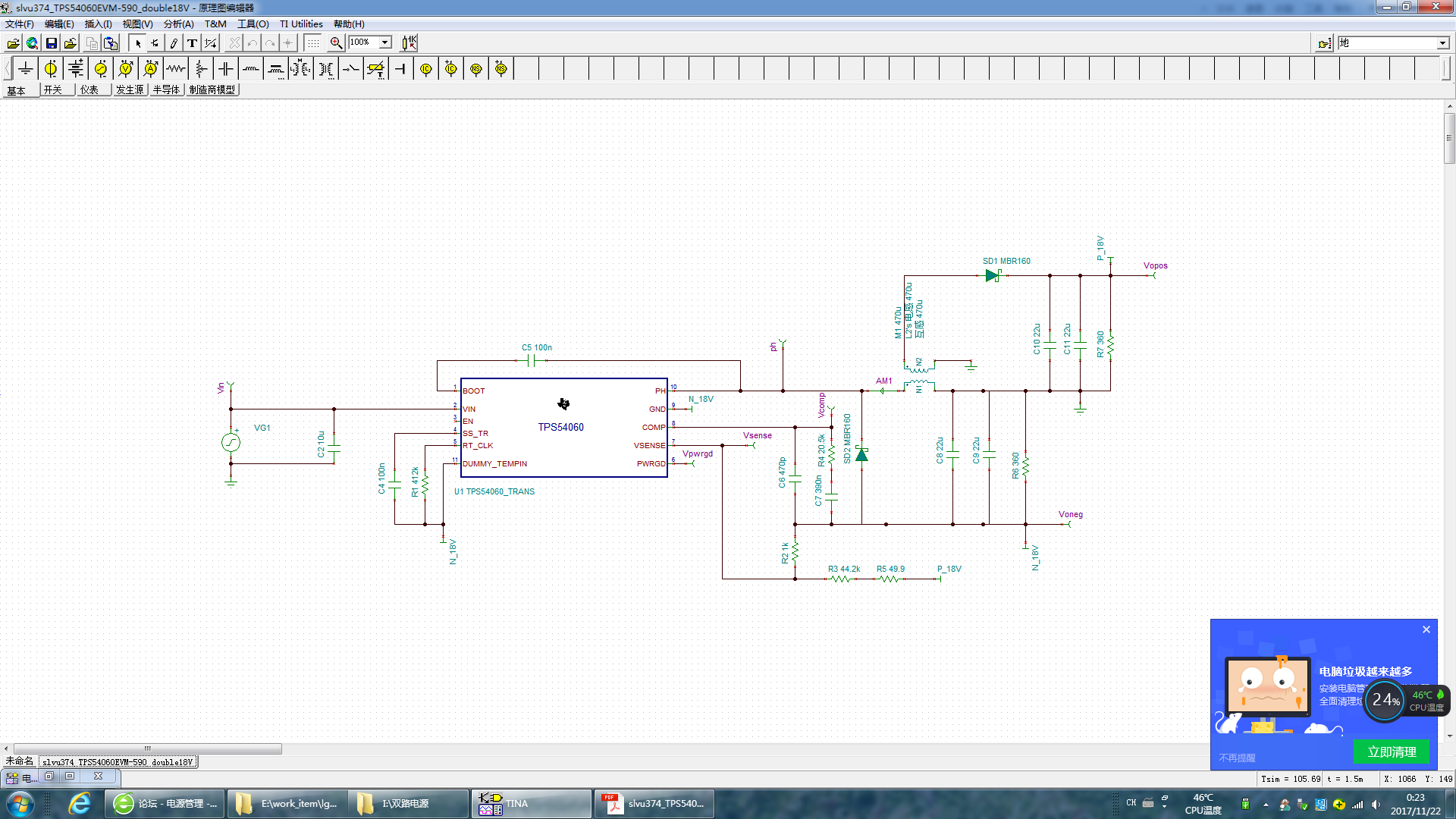
Task: Open the 100% zoom level dropdown
Action: pyautogui.click(x=385, y=42)
